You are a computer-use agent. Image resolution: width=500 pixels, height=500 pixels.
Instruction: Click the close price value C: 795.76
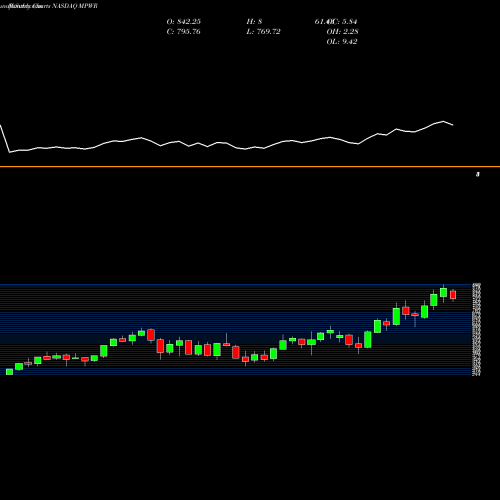click(184, 32)
